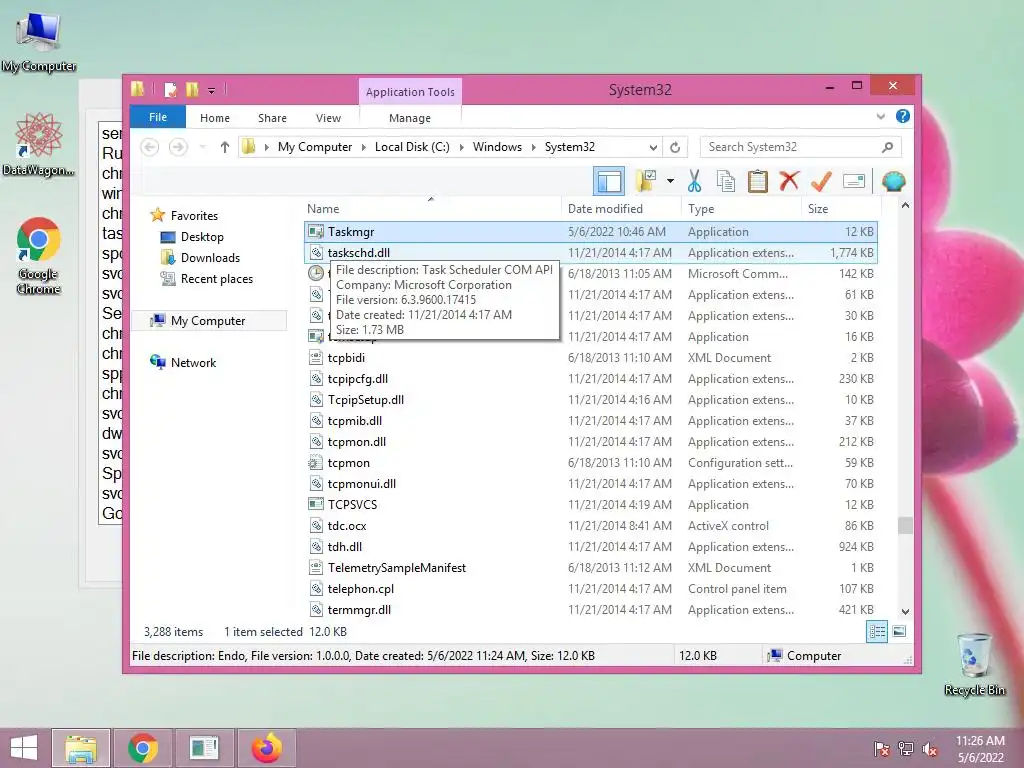Viewport: 1024px width, 768px height.
Task: Switch to the View ribbon tab
Action: pos(328,118)
